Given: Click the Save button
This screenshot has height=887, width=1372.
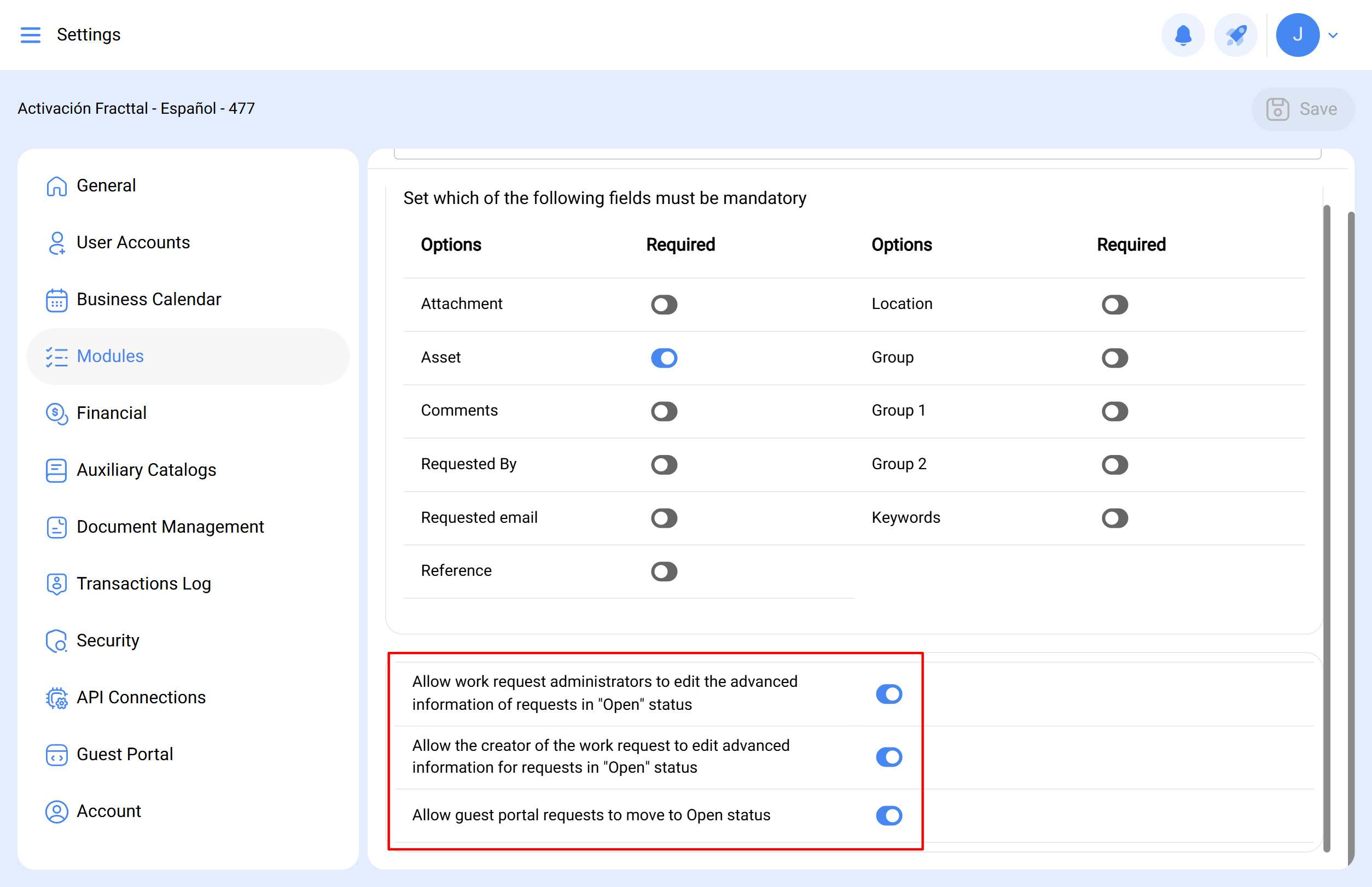Looking at the screenshot, I should click(1303, 109).
